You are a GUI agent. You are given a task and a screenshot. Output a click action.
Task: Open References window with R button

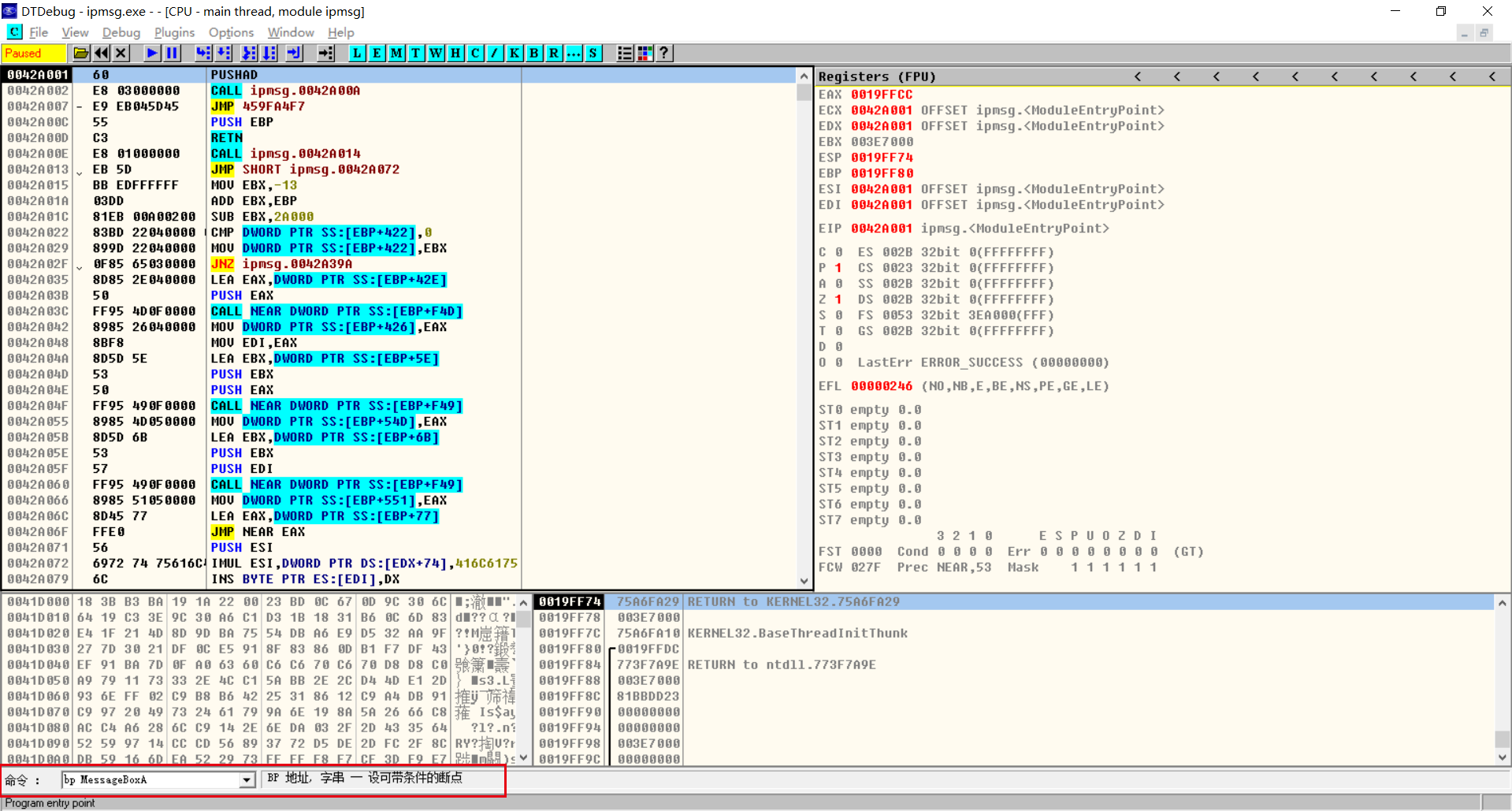point(554,53)
